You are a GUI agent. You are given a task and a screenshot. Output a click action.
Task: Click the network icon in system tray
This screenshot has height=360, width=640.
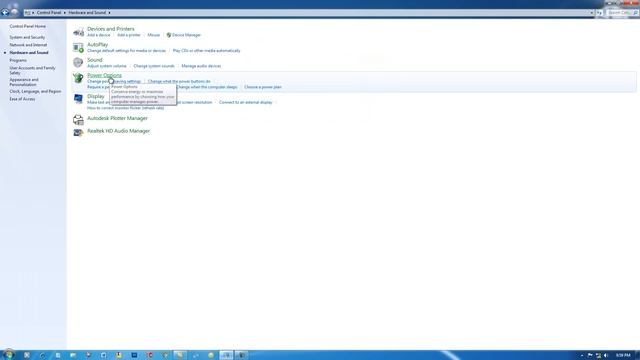[598, 356]
